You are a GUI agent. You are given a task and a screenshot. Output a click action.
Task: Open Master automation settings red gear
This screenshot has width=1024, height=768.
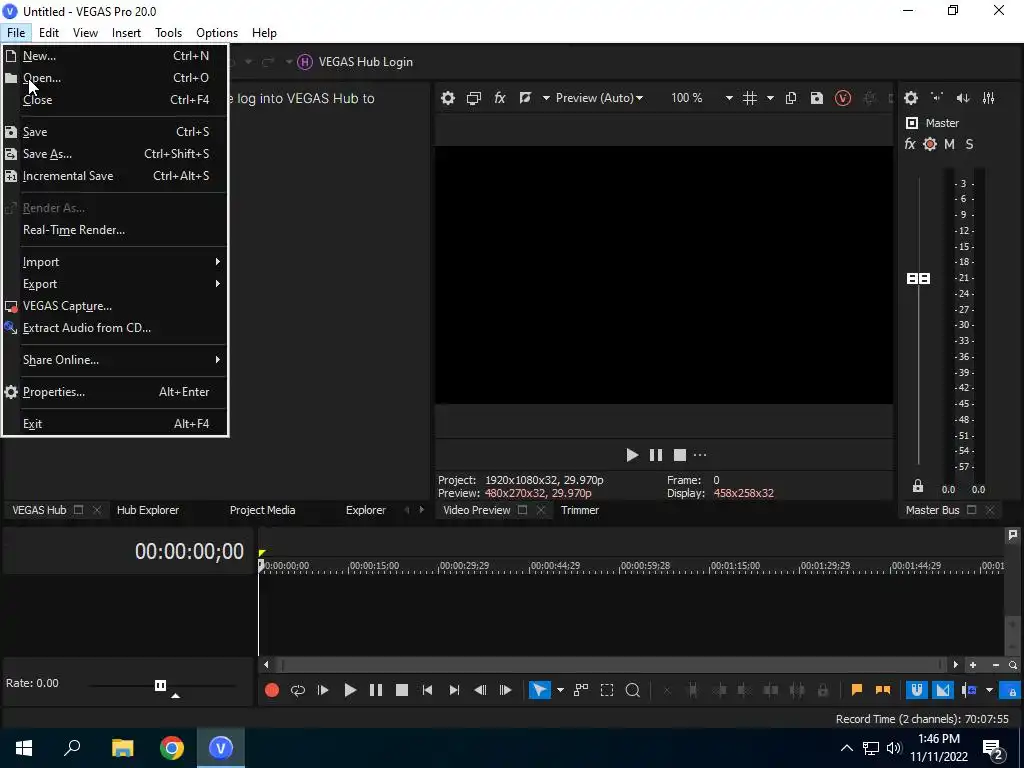tap(930, 144)
